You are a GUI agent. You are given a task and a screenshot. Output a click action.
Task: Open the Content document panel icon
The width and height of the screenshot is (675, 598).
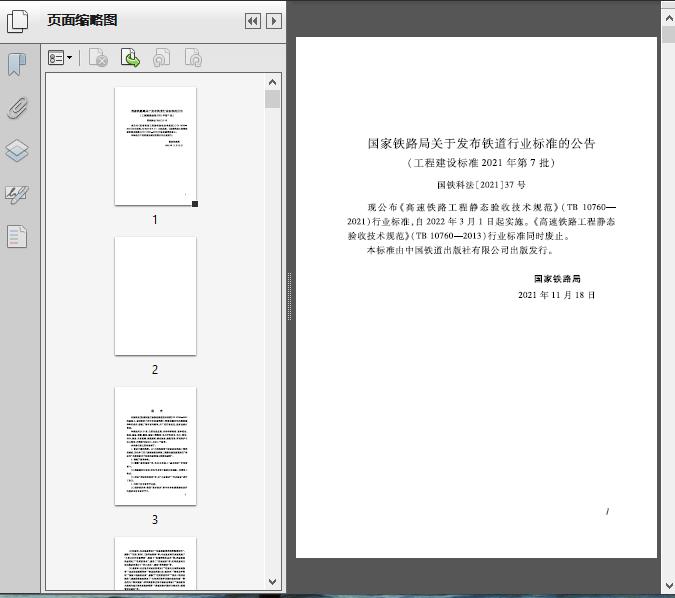[x=17, y=236]
